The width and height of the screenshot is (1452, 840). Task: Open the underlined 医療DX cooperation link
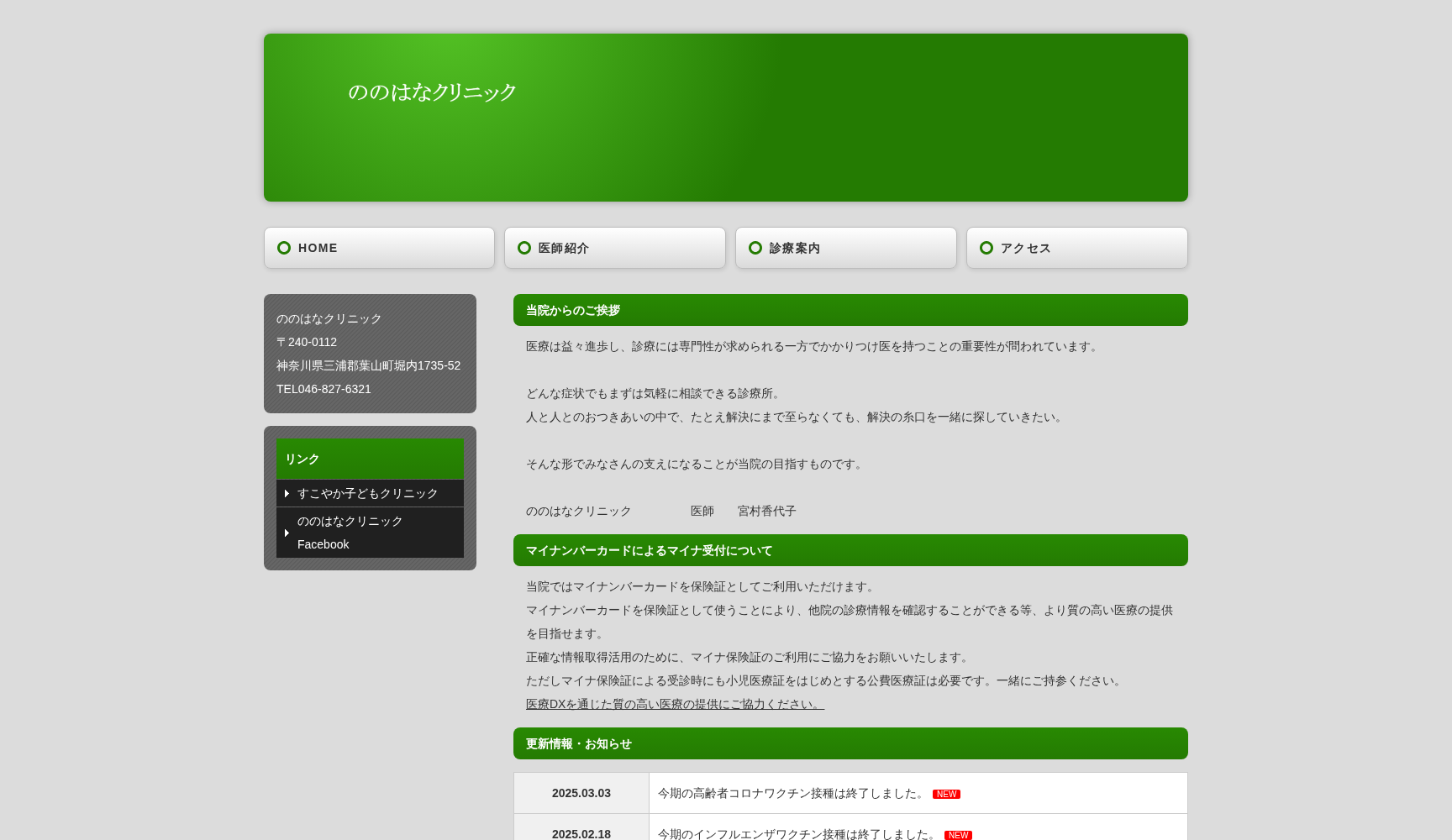tap(673, 704)
